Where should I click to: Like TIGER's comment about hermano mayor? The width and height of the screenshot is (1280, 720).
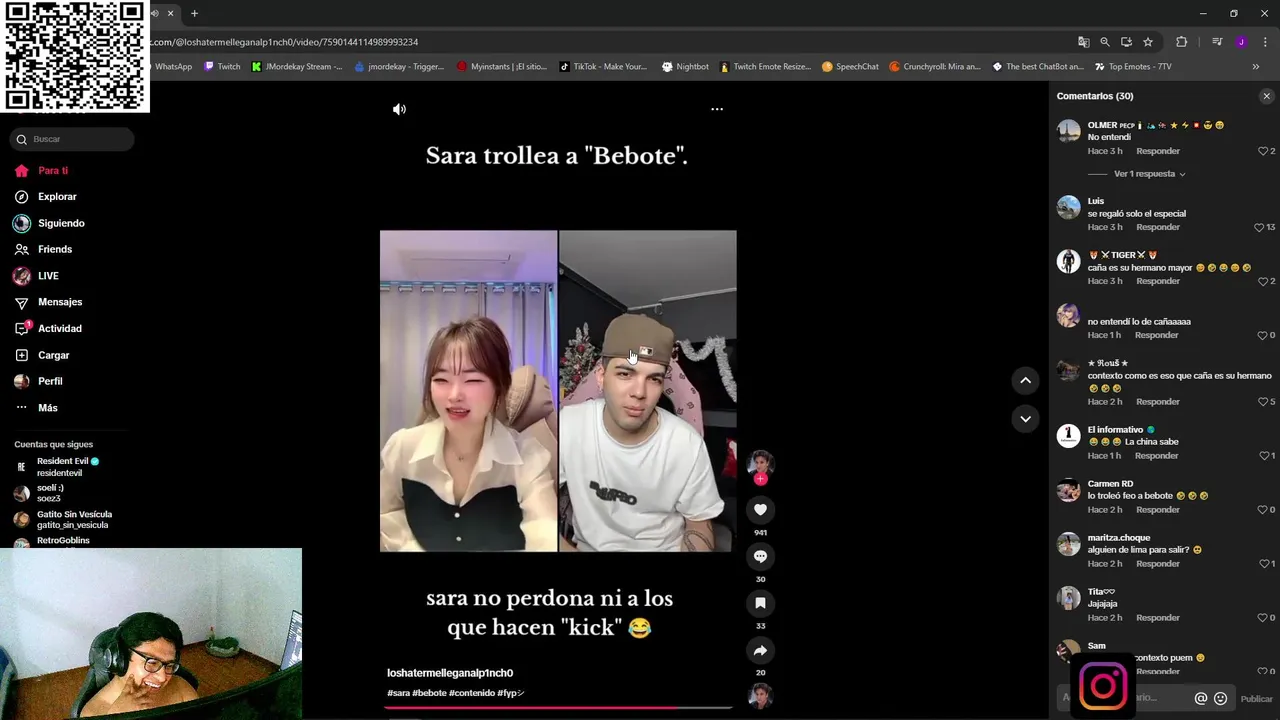click(x=1263, y=281)
